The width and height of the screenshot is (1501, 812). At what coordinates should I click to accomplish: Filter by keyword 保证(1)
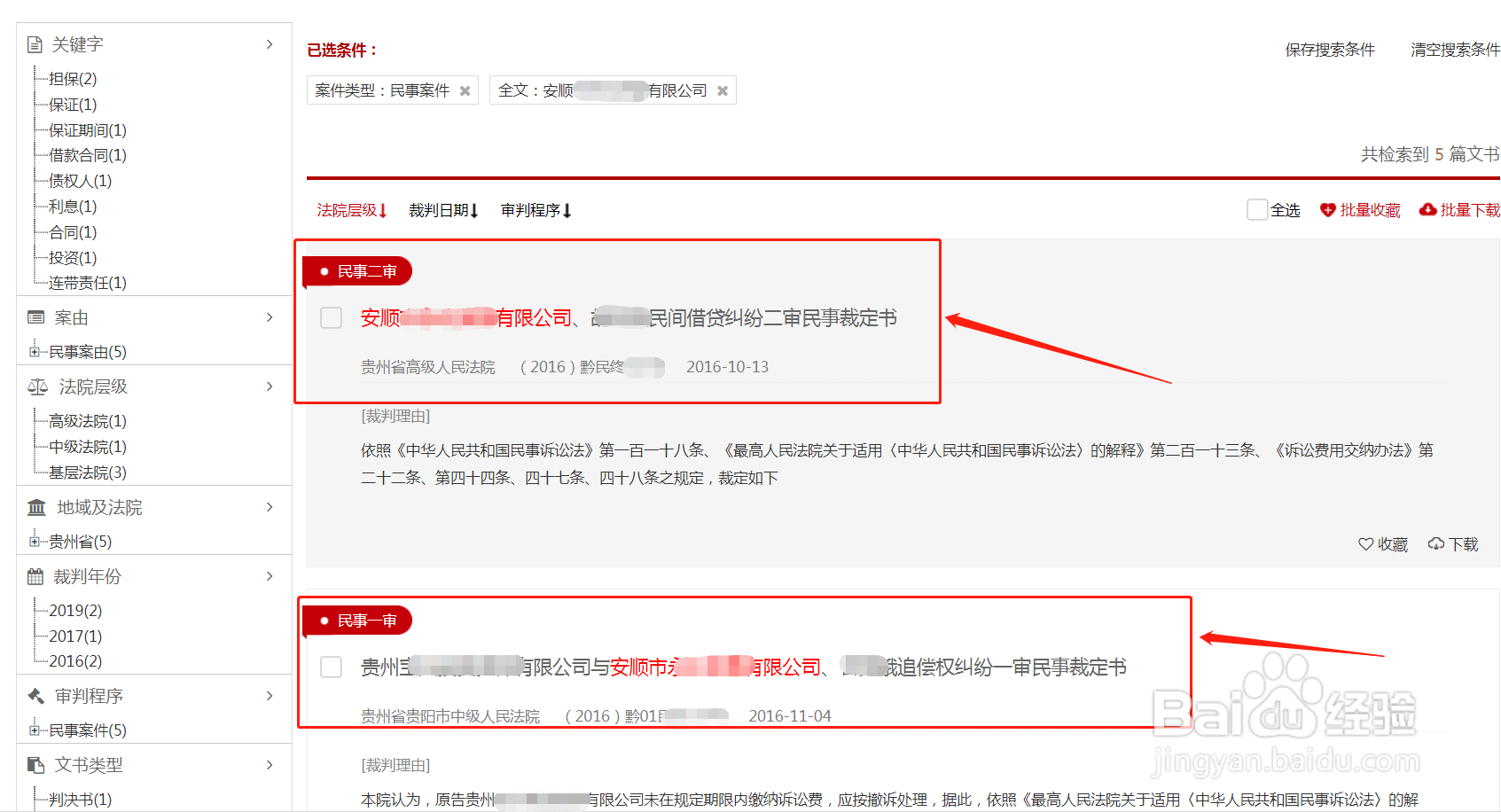(73, 105)
